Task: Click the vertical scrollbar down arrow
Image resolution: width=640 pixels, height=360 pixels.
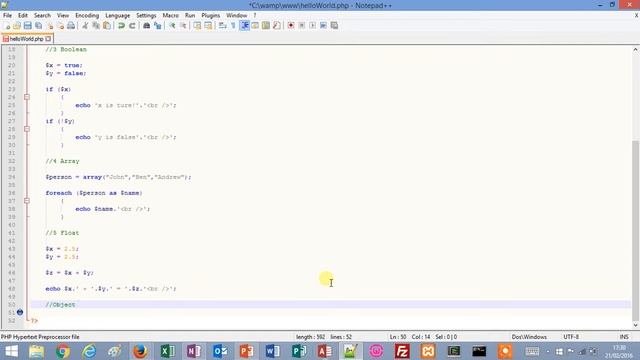Action: pyautogui.click(x=635, y=325)
